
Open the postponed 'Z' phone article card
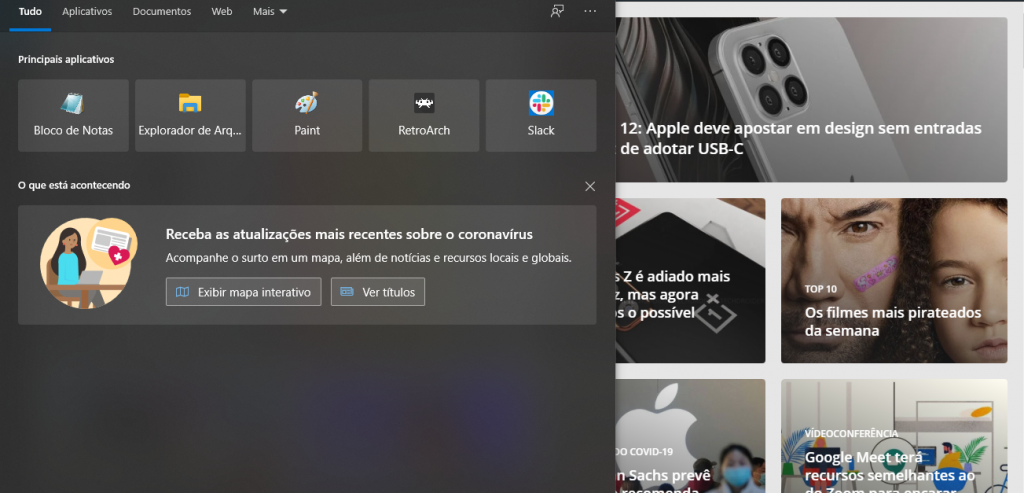tap(690, 281)
